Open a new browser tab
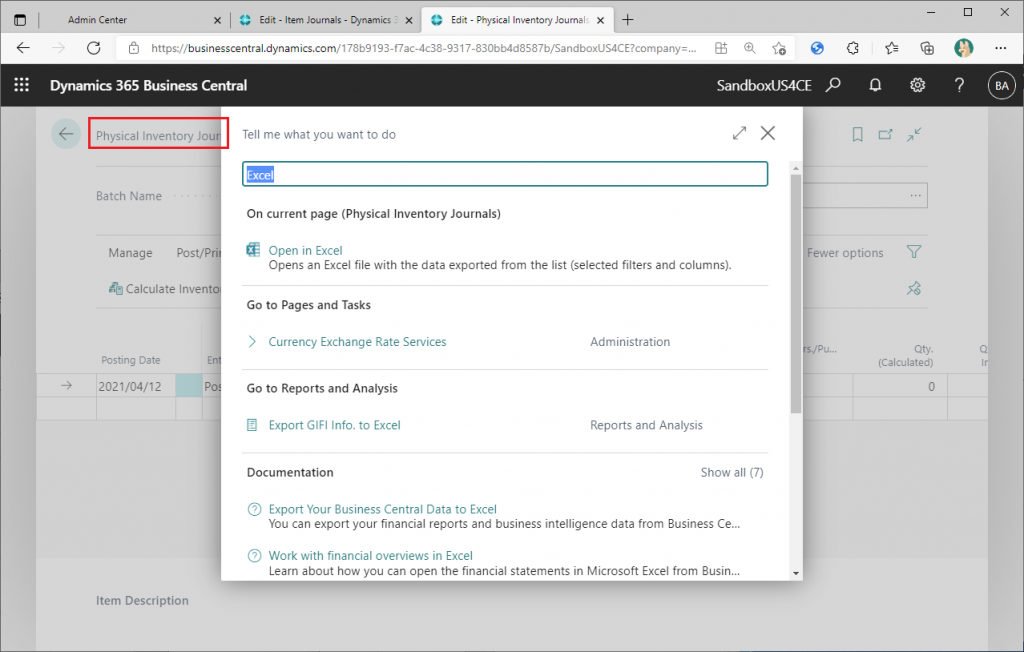 click(628, 20)
